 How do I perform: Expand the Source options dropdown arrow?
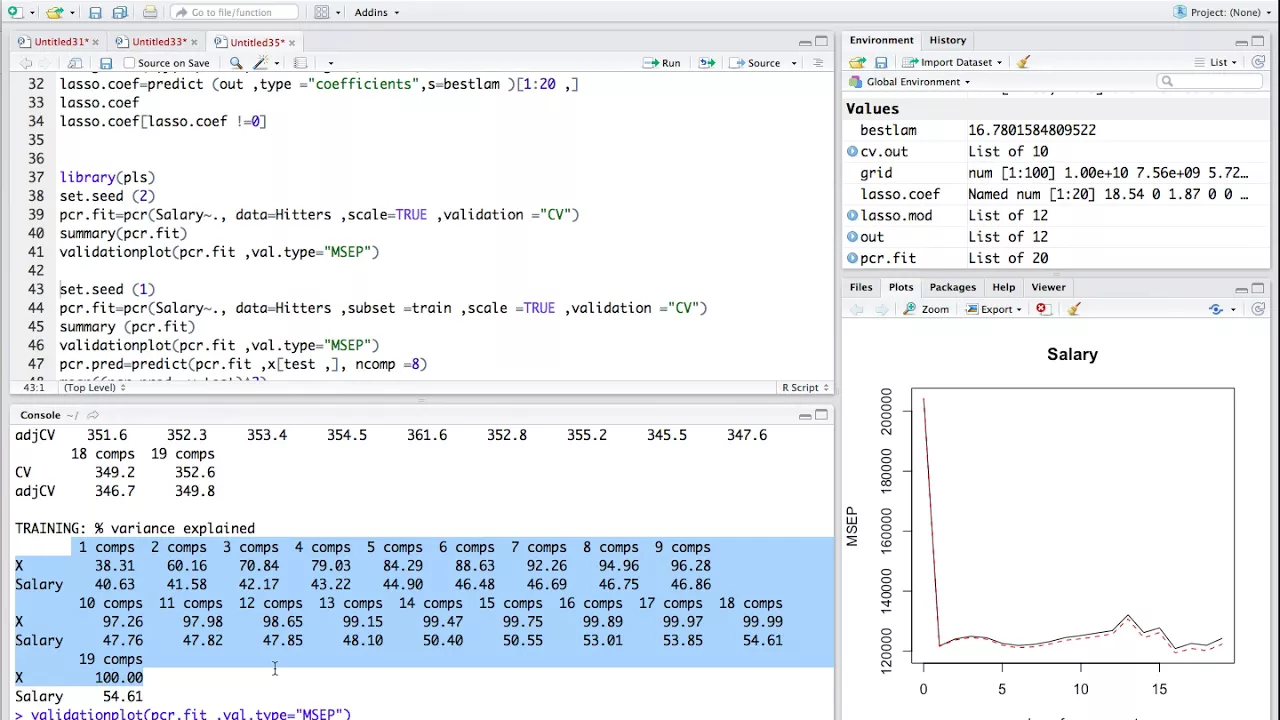pos(794,63)
